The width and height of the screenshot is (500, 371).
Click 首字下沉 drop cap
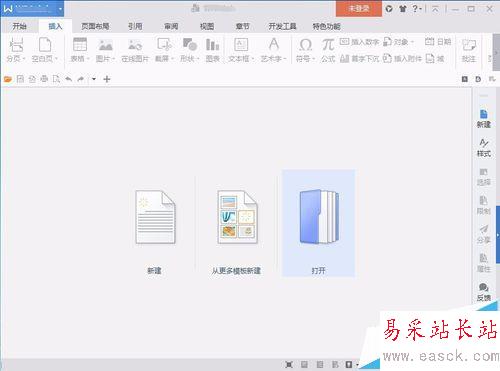click(x=359, y=59)
